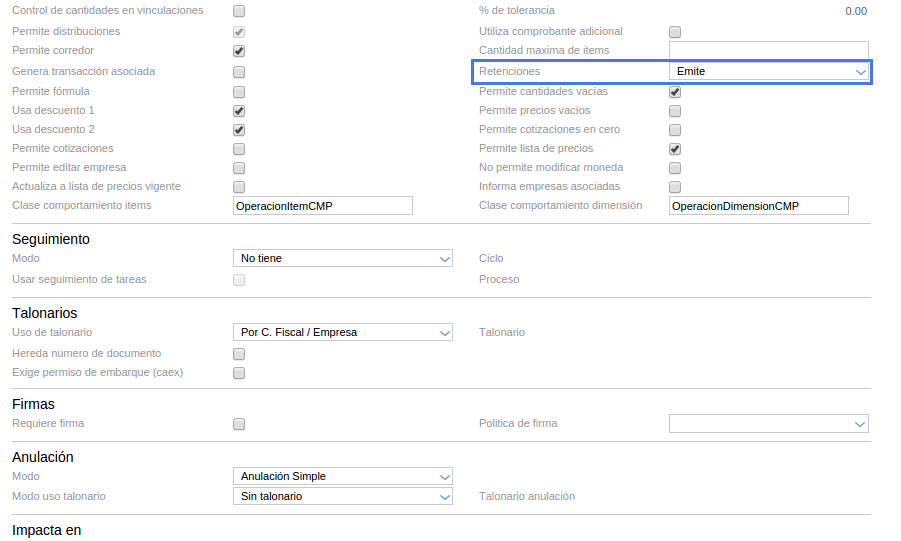Screen dimensions: 901x541
Task: Expand the Seguimiento Modo dropdown
Action: pos(342,259)
